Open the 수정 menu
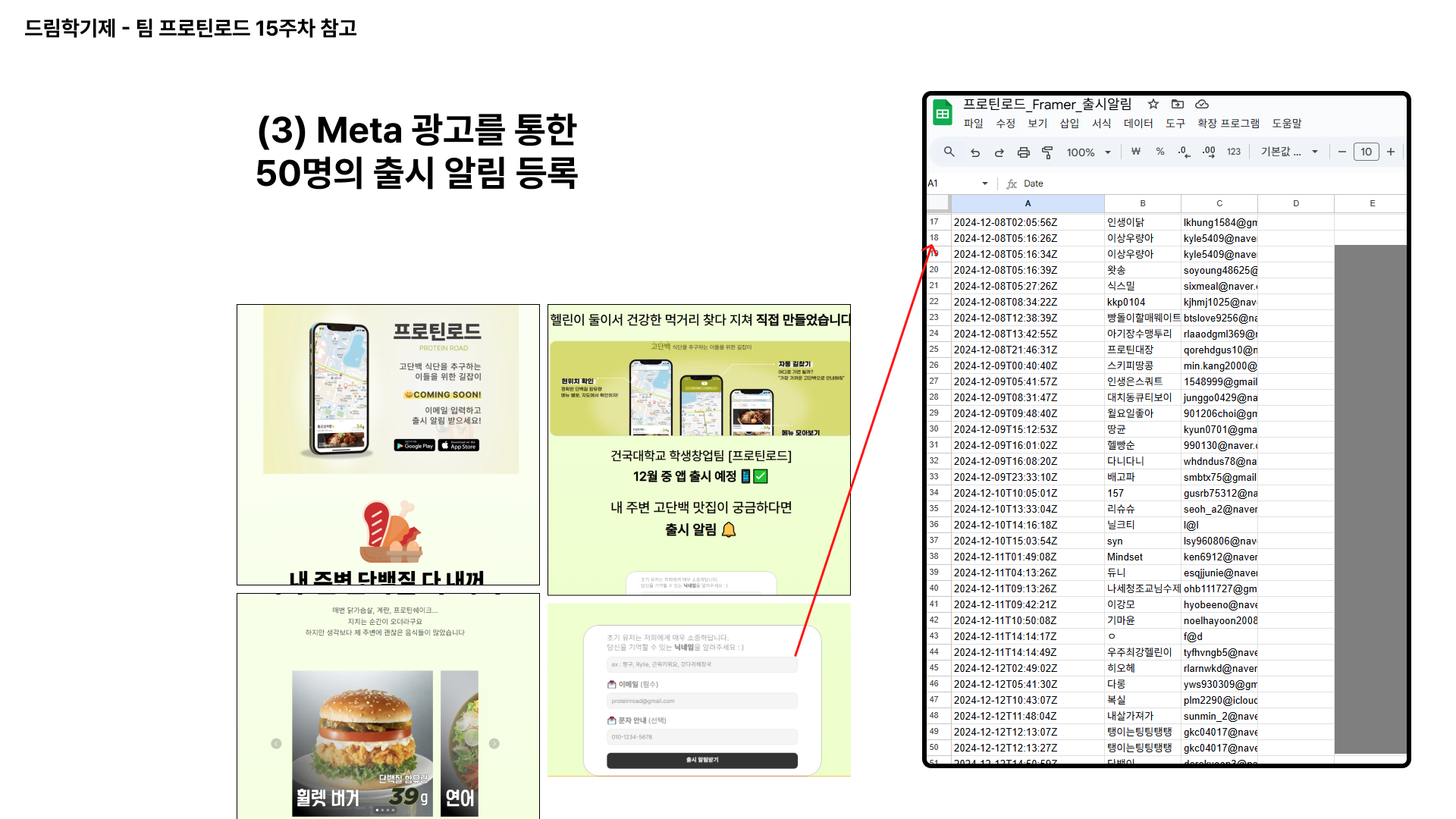 [x=1006, y=124]
